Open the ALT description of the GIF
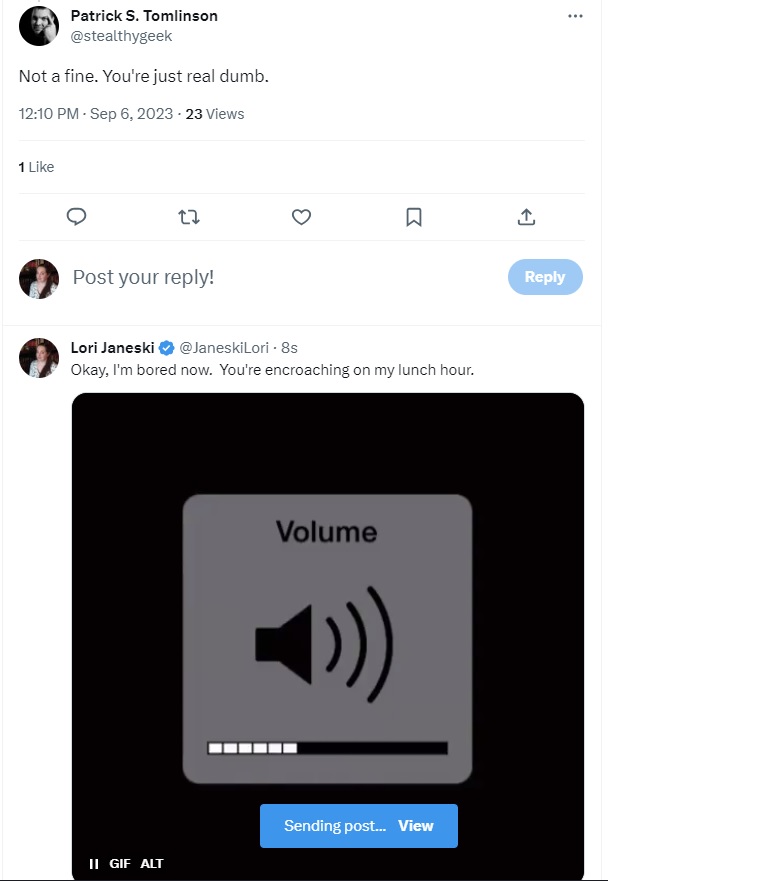Screen dimensions: 763x881 point(152,864)
